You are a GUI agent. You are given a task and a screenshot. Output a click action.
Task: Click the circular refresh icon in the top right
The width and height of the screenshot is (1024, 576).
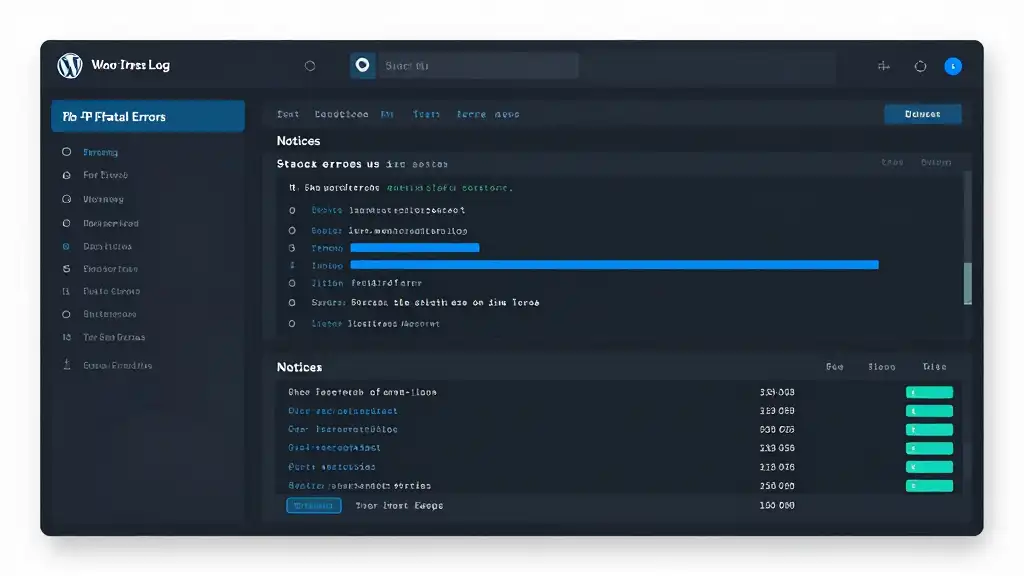point(920,66)
